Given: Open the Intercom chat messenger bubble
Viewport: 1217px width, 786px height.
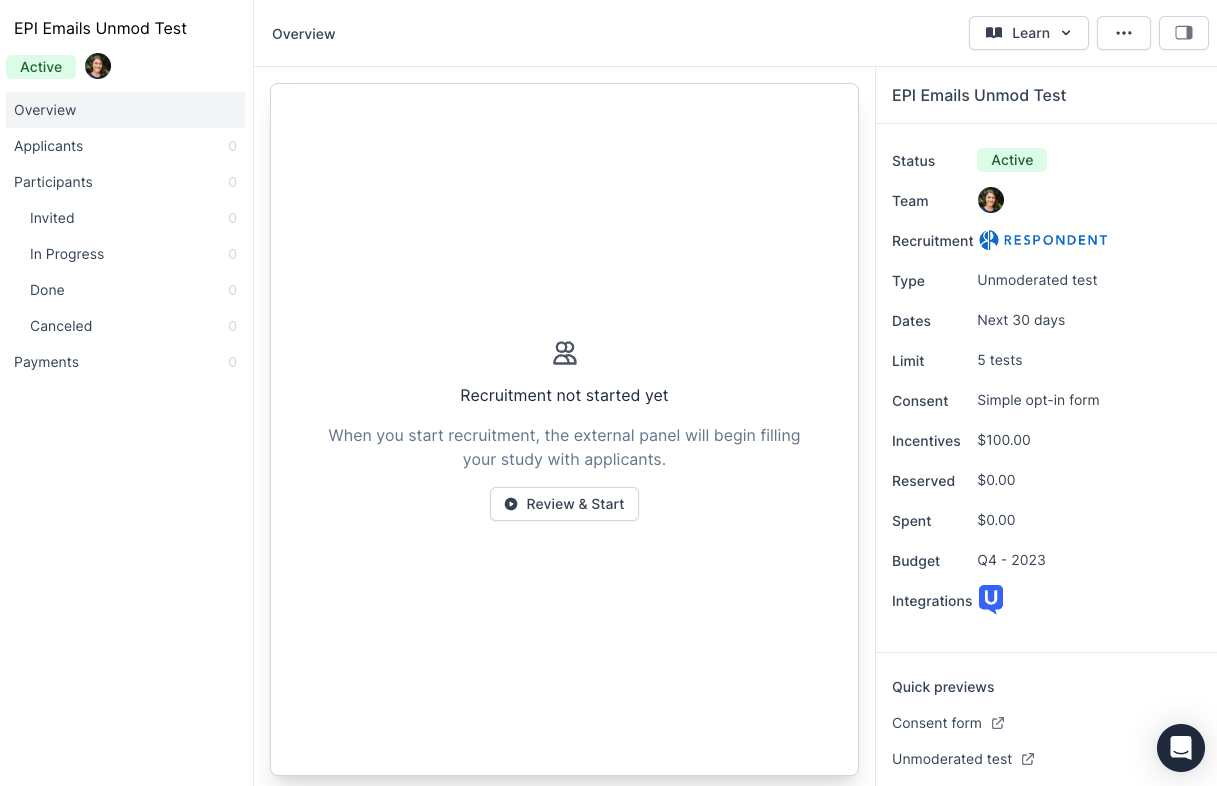Looking at the screenshot, I should click(1180, 747).
